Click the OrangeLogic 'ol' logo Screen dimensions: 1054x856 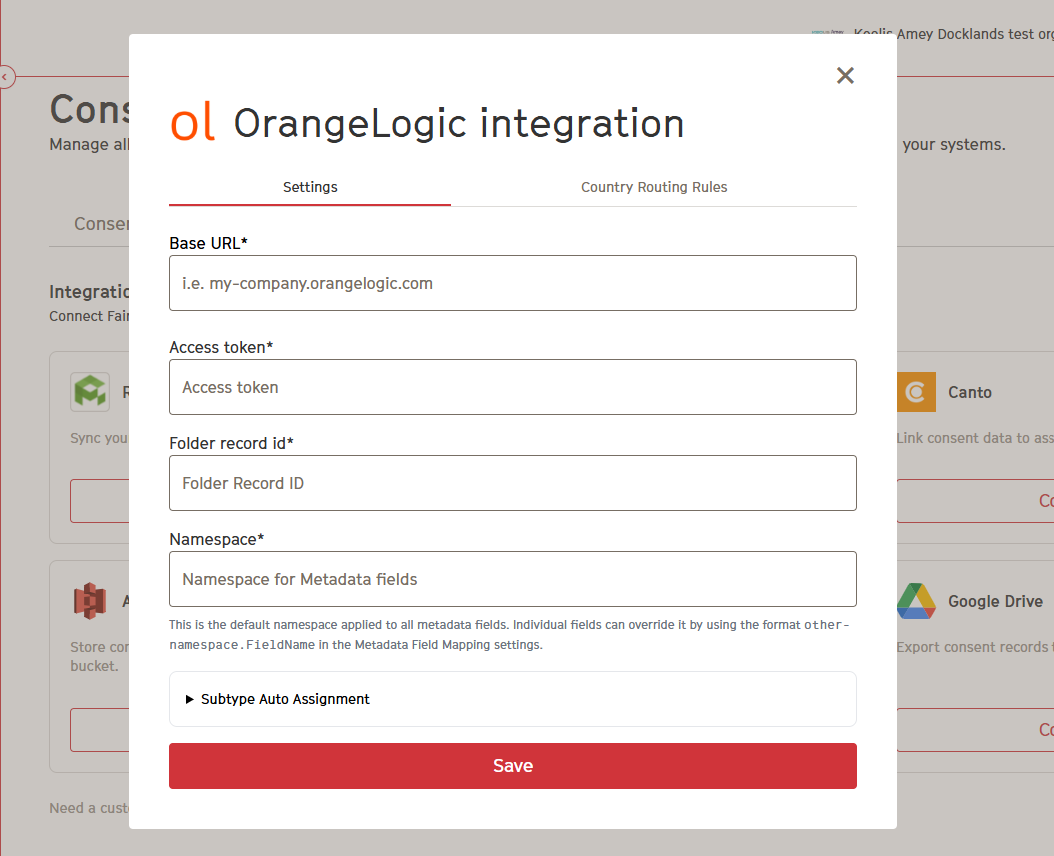(193, 122)
